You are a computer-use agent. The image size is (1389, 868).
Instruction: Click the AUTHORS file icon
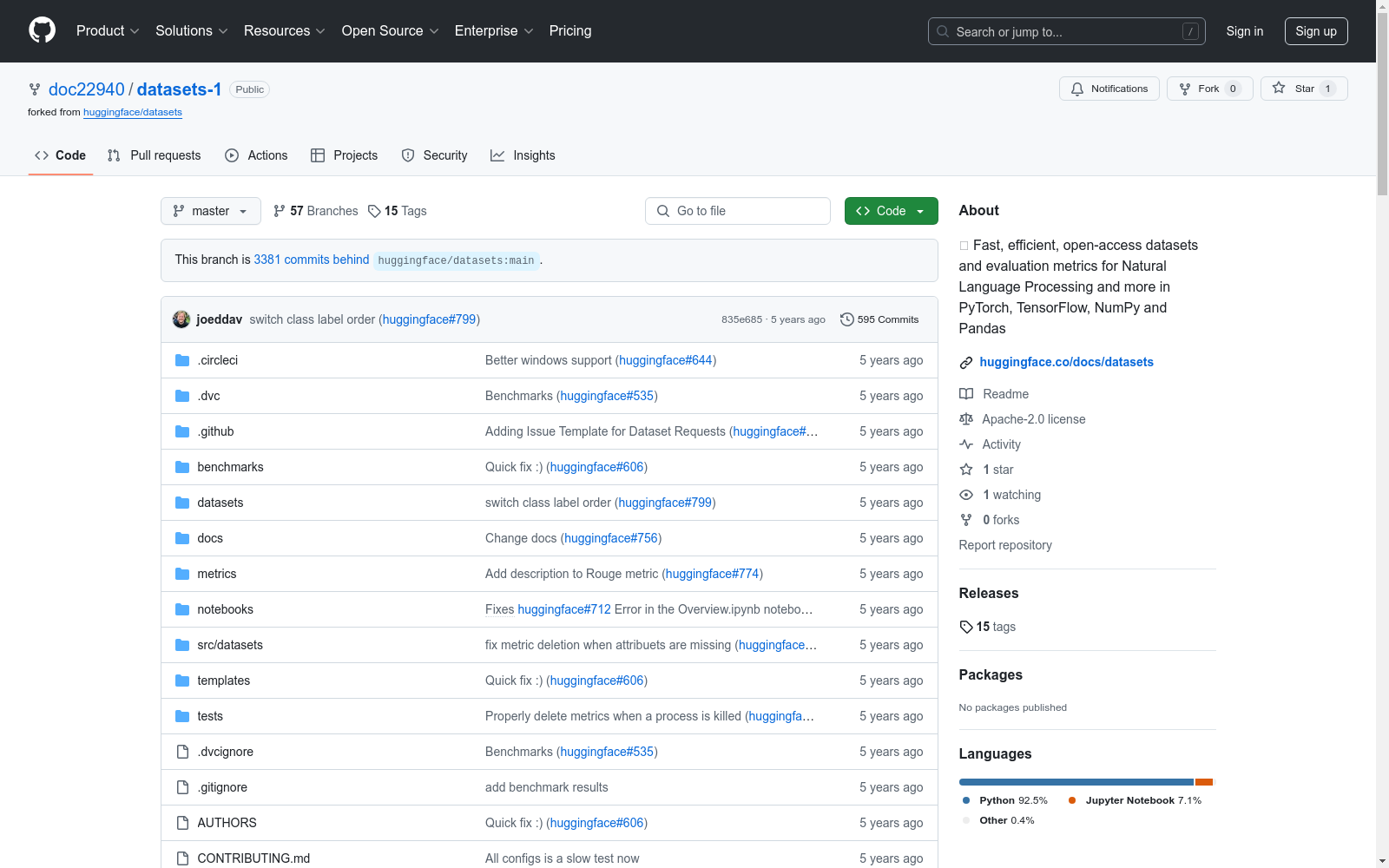click(182, 823)
